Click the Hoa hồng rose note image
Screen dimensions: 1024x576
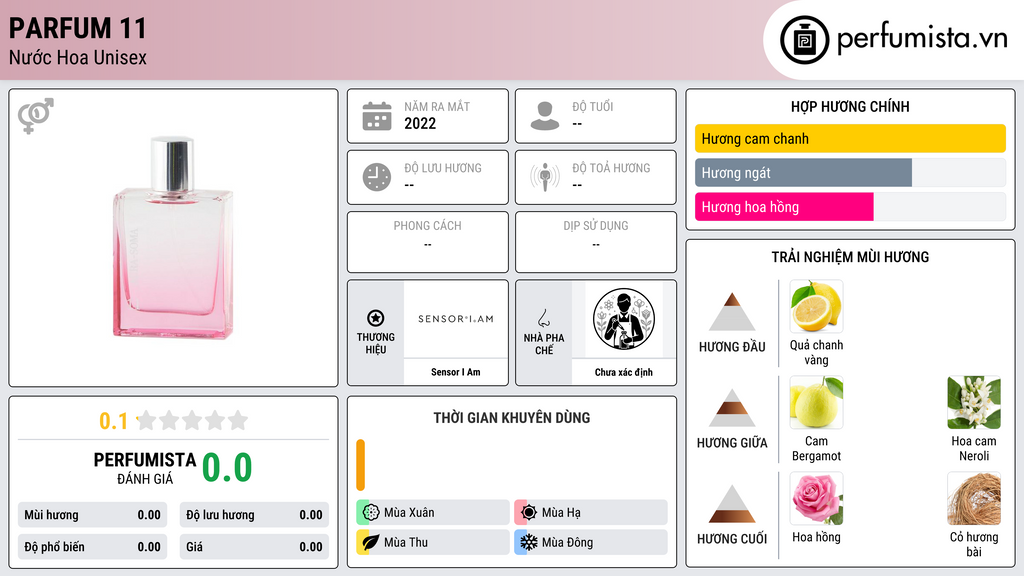pos(816,498)
